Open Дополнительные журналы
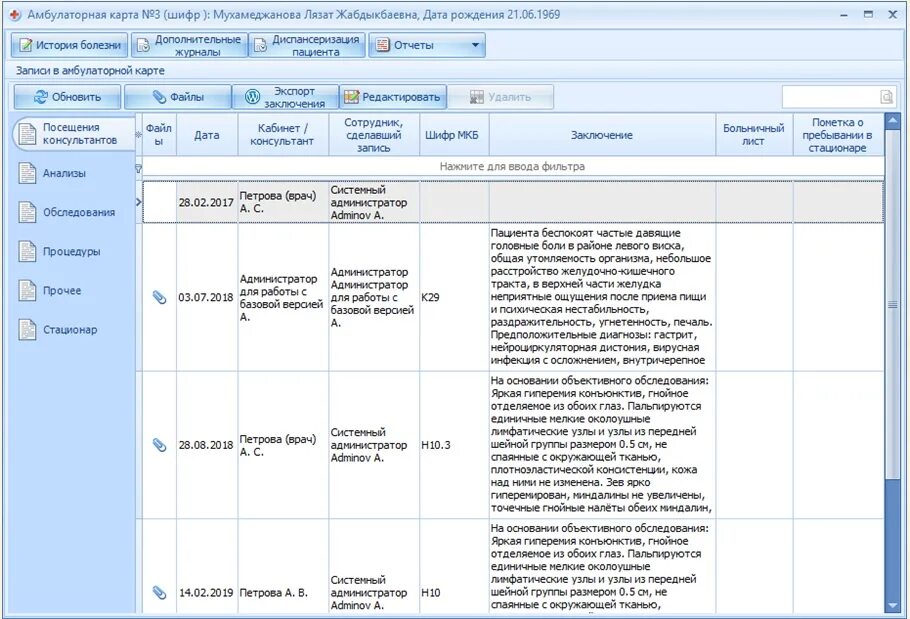 pyautogui.click(x=190, y=45)
